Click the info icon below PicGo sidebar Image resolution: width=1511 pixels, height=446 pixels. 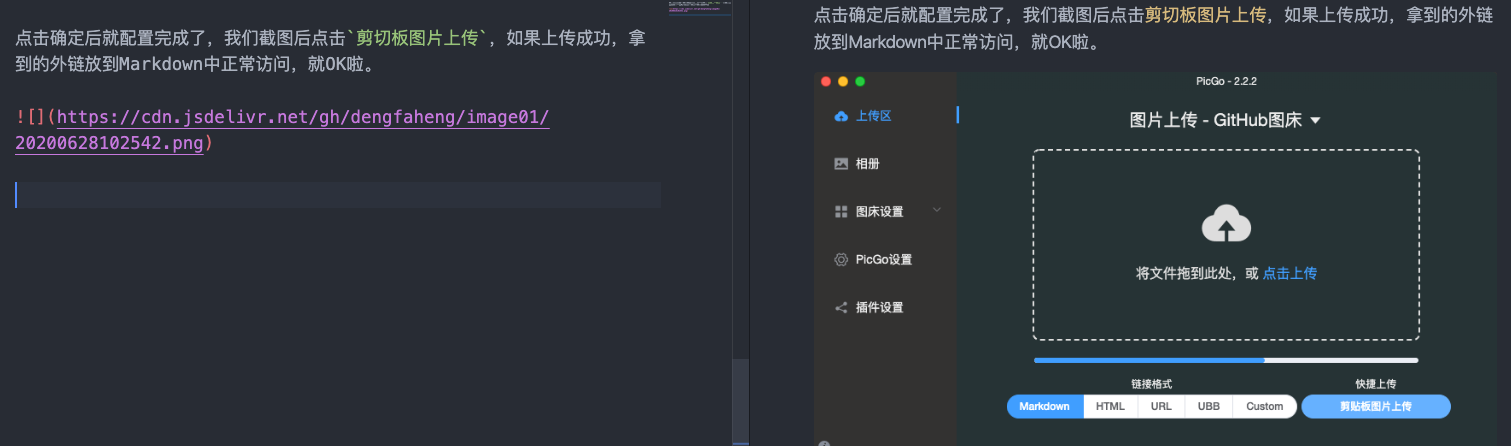click(824, 444)
